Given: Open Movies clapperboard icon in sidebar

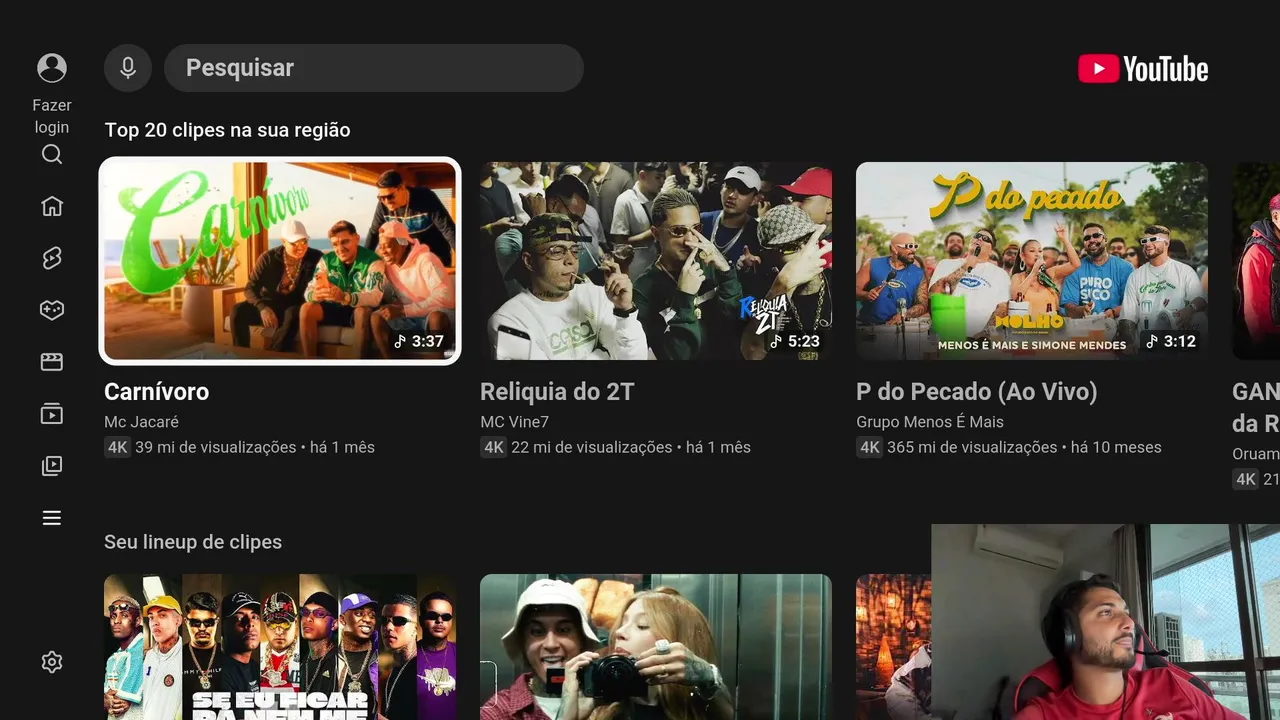Looking at the screenshot, I should tap(52, 362).
